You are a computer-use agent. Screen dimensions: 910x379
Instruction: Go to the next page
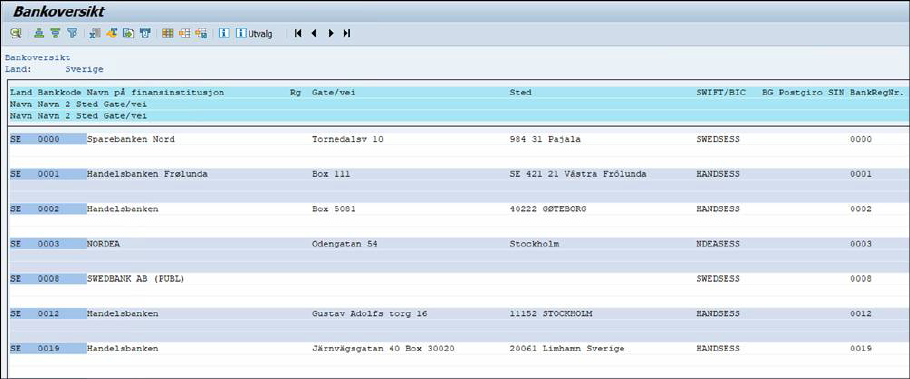coord(331,34)
